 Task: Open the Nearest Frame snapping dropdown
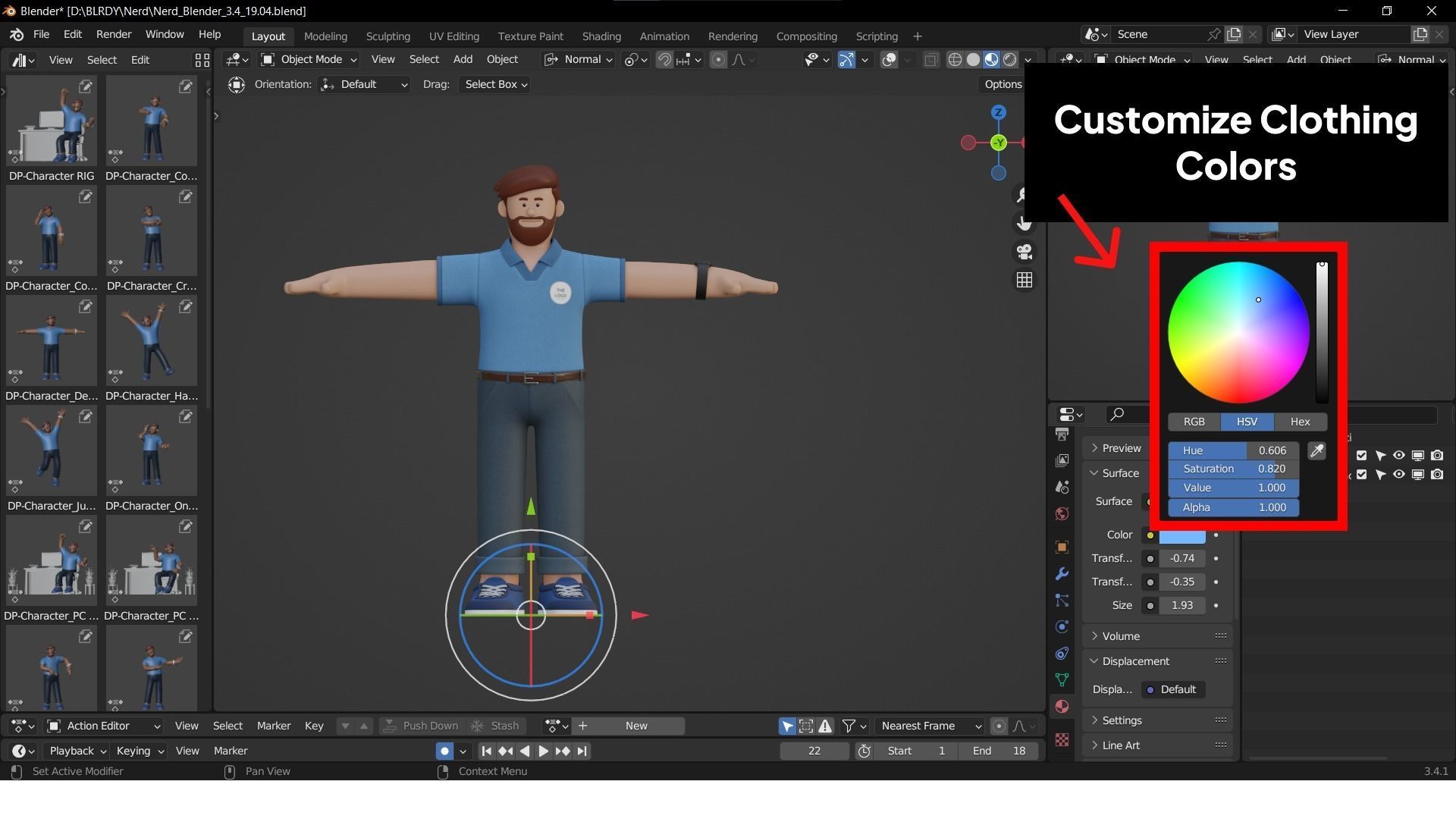click(x=930, y=726)
